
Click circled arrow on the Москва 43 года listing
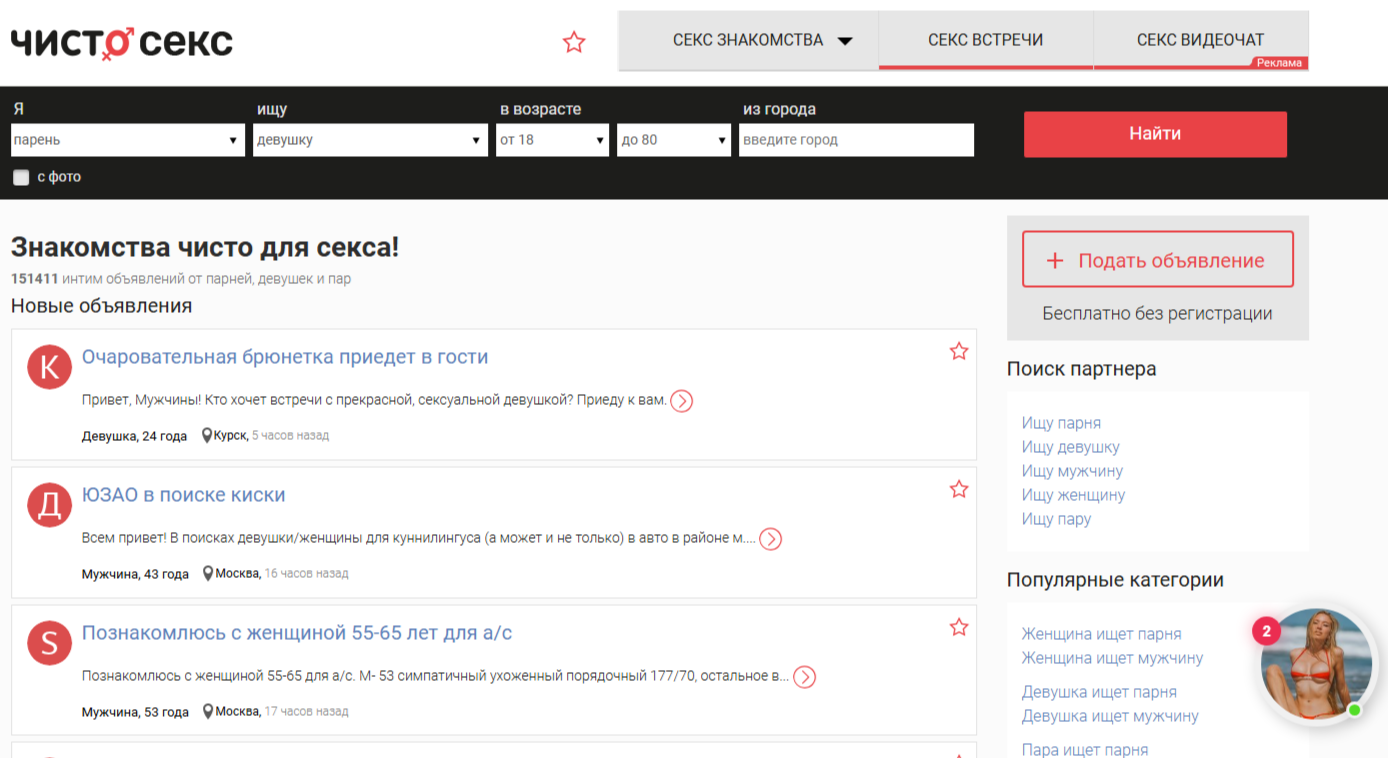pyautogui.click(x=770, y=539)
